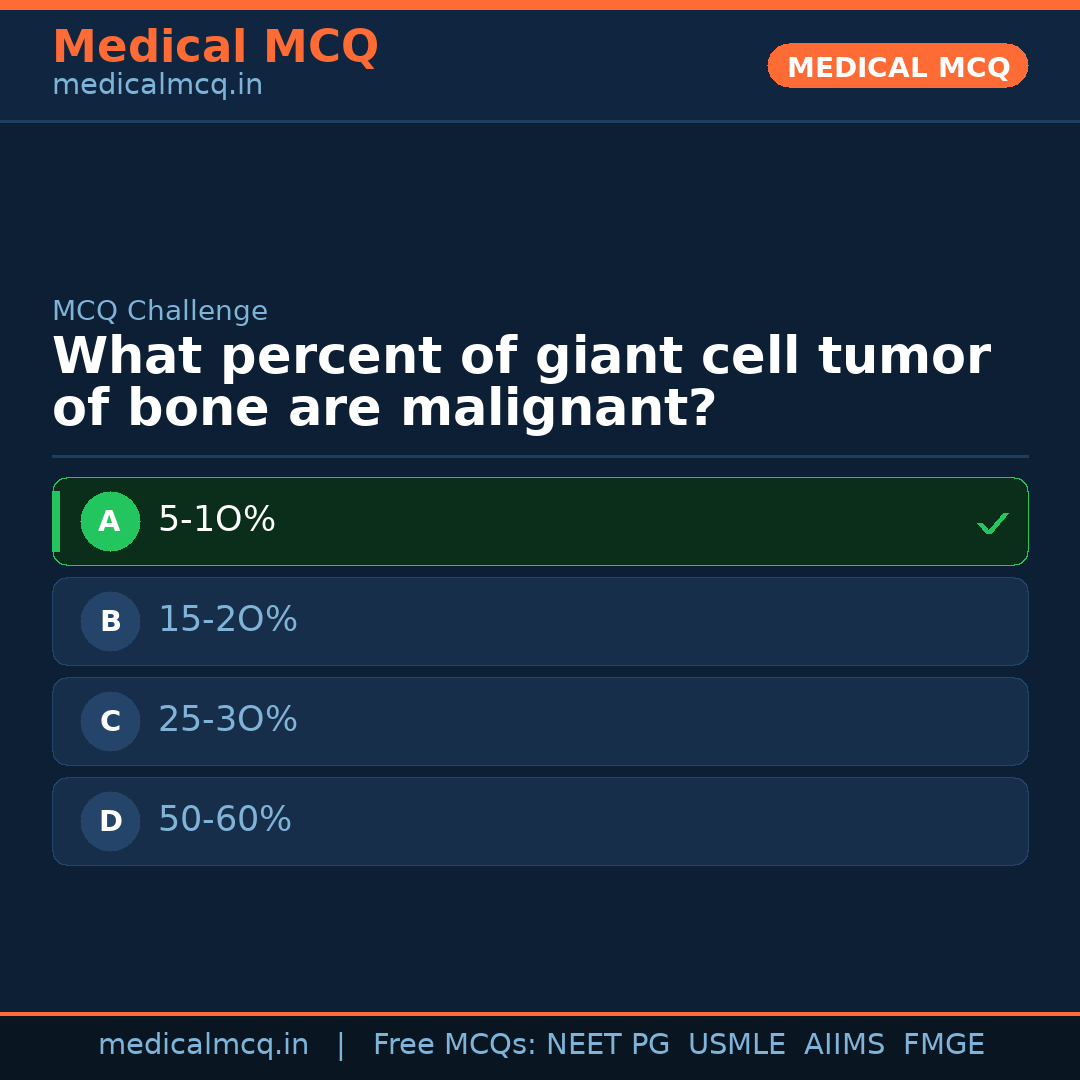Open the medicalmcq.in link below the title

157,86
